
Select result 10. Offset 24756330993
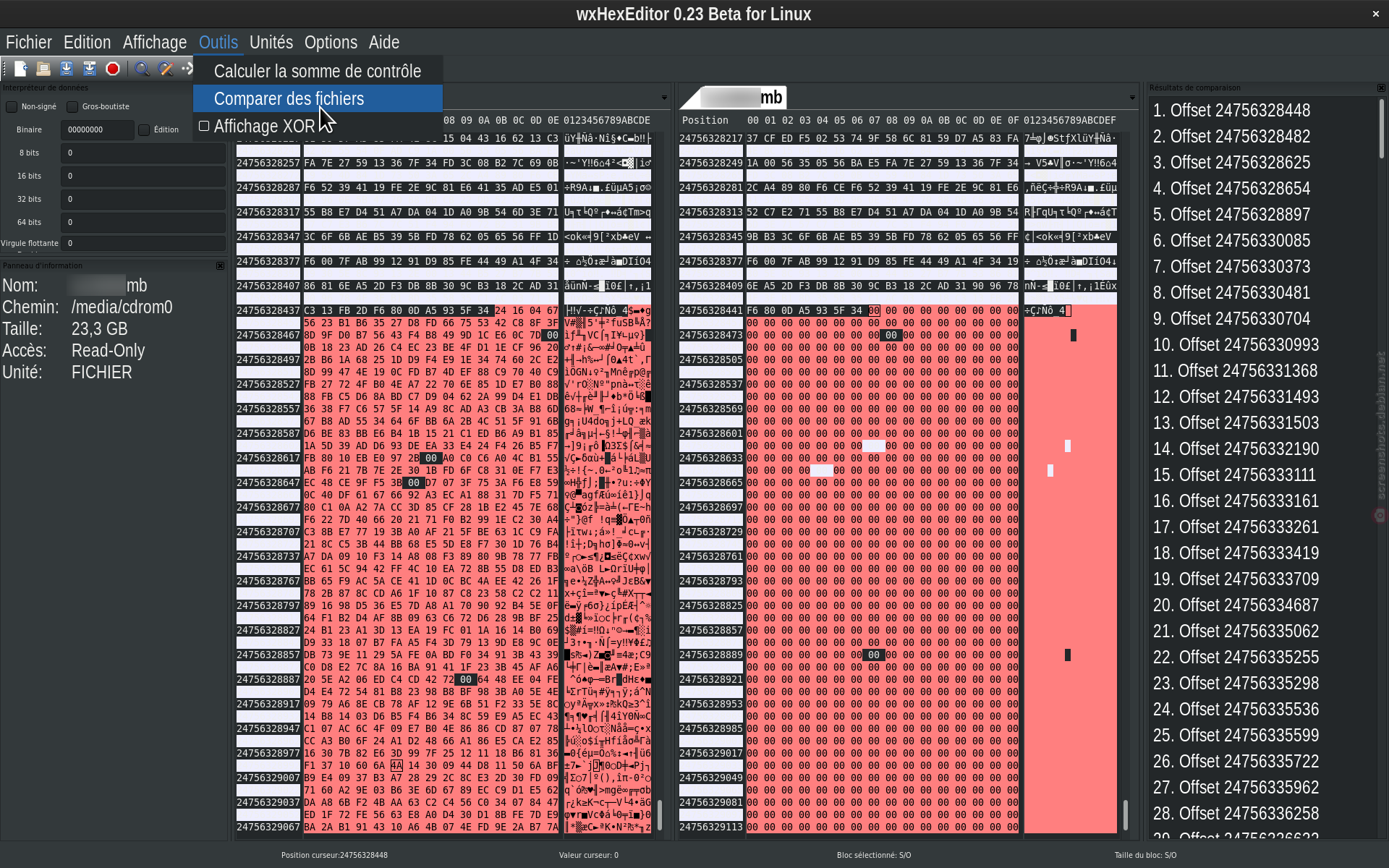[1236, 344]
